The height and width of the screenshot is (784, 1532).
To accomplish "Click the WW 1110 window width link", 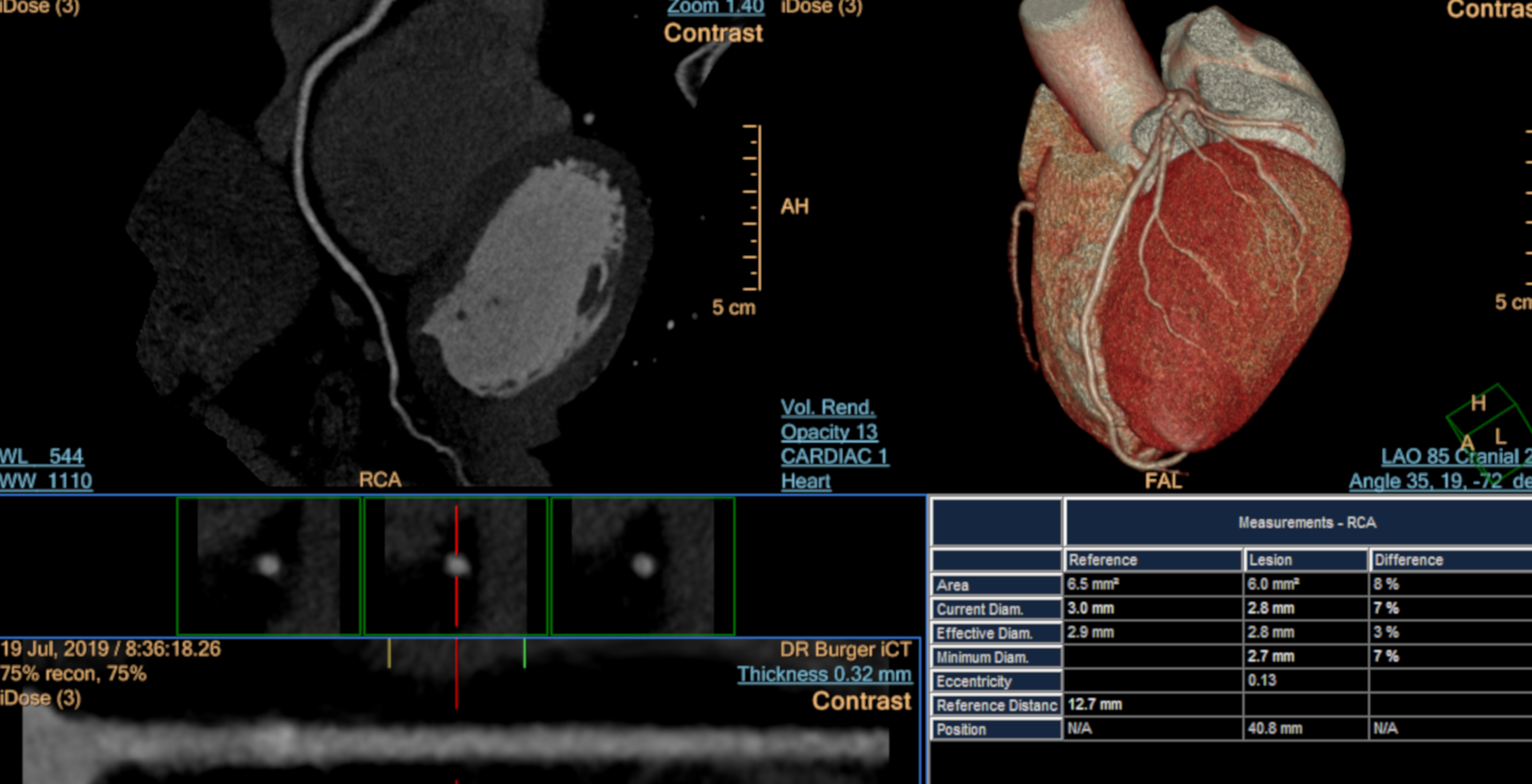I will point(46,481).
